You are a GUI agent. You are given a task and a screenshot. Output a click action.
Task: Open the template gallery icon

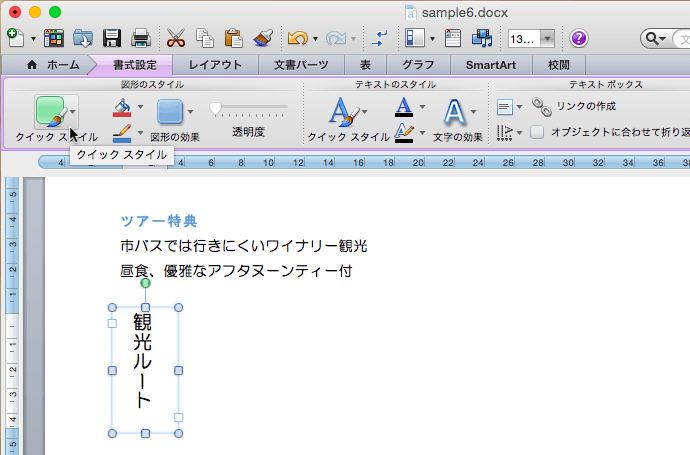pos(53,38)
